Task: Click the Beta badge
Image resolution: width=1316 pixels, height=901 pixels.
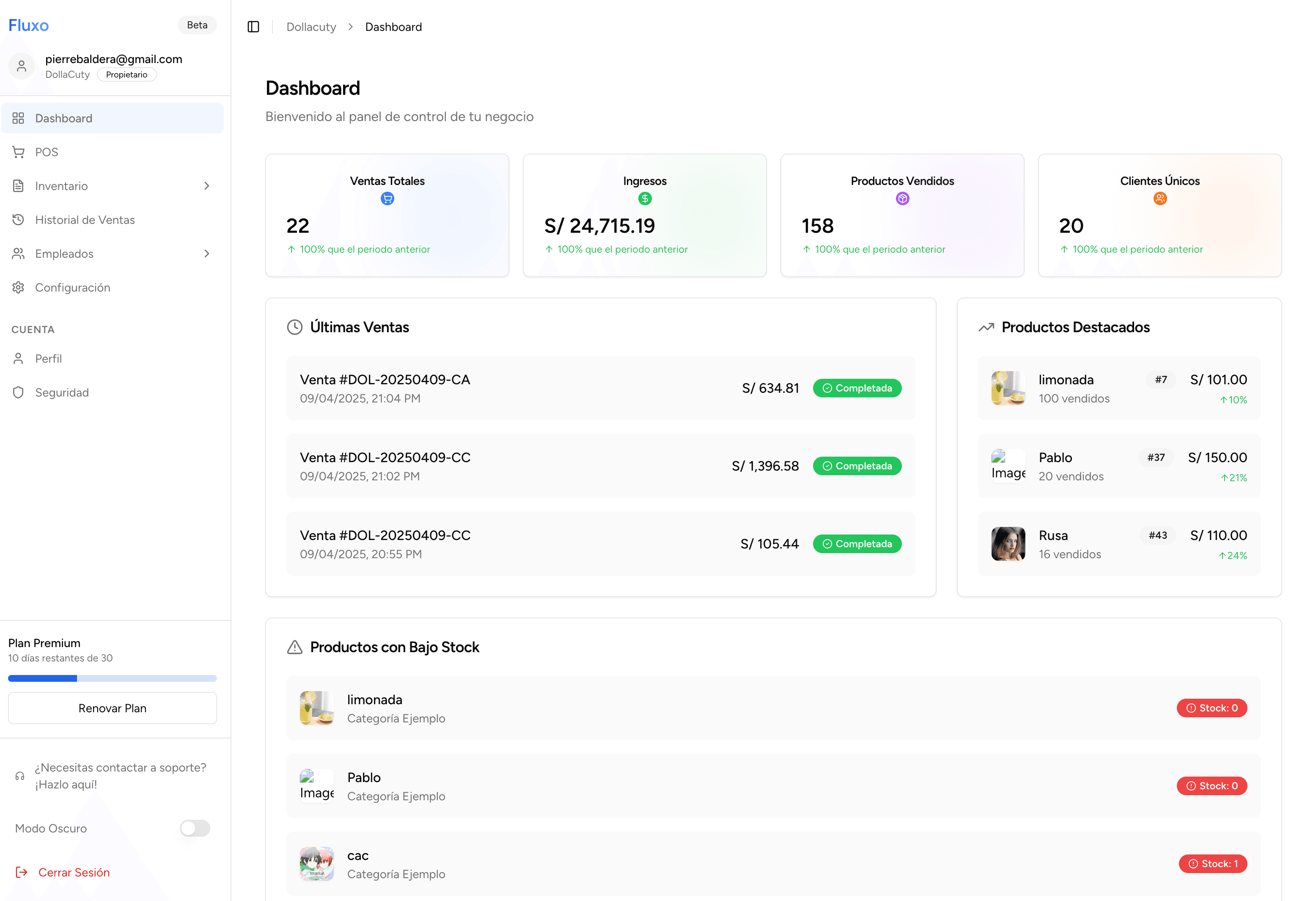Action: (x=197, y=25)
